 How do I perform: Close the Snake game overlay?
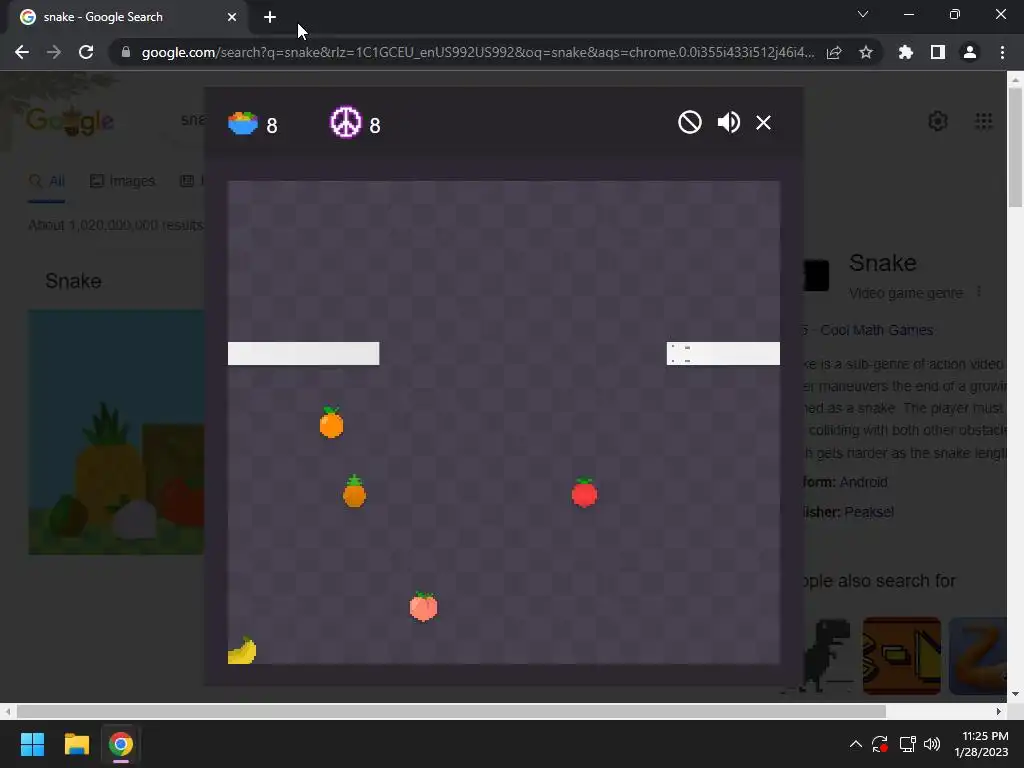tap(763, 122)
